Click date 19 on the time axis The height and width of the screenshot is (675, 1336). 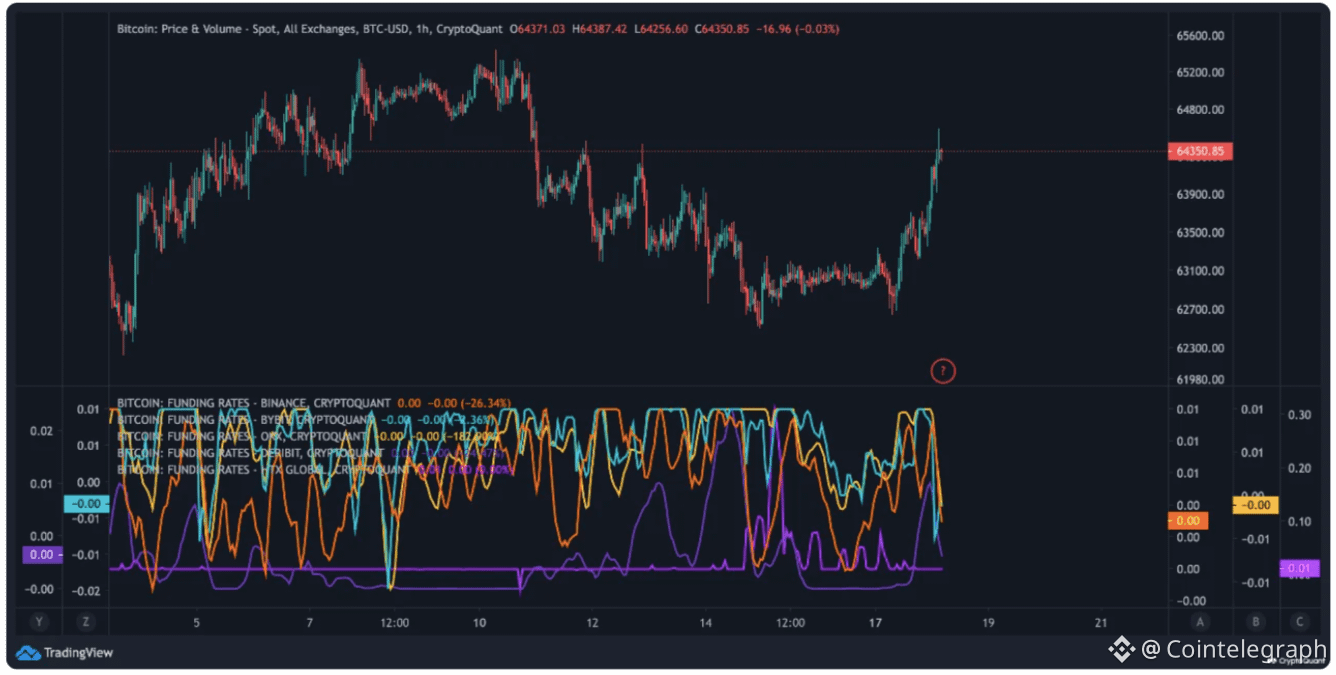tap(988, 623)
